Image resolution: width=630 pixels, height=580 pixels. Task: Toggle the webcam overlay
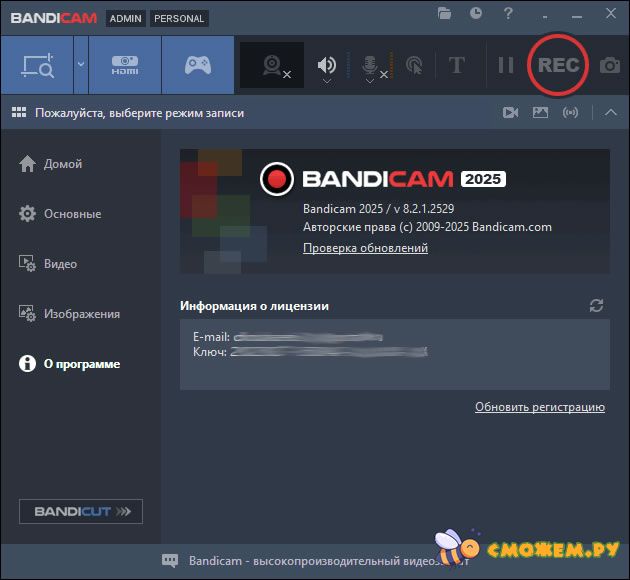coord(272,66)
